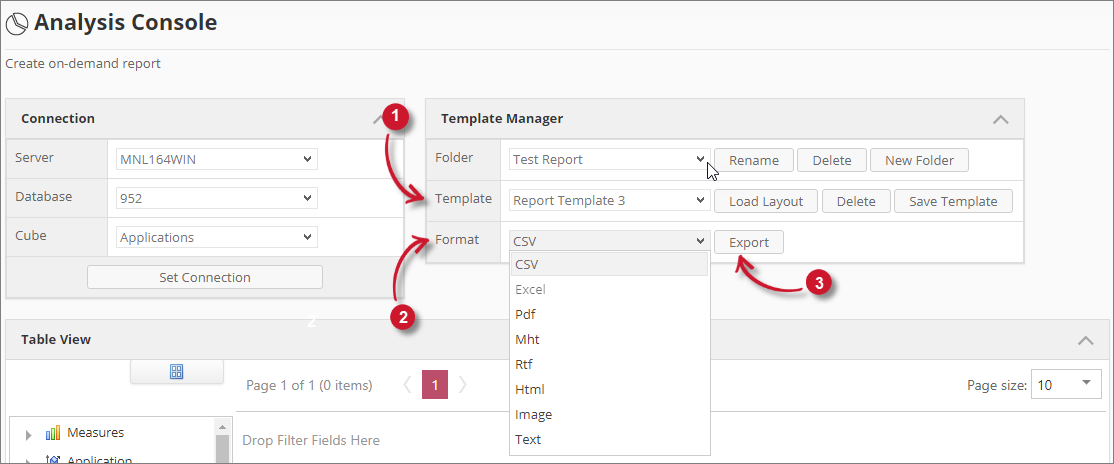Delete the selected folder
Image resolution: width=1114 pixels, height=464 pixels.
coord(832,161)
